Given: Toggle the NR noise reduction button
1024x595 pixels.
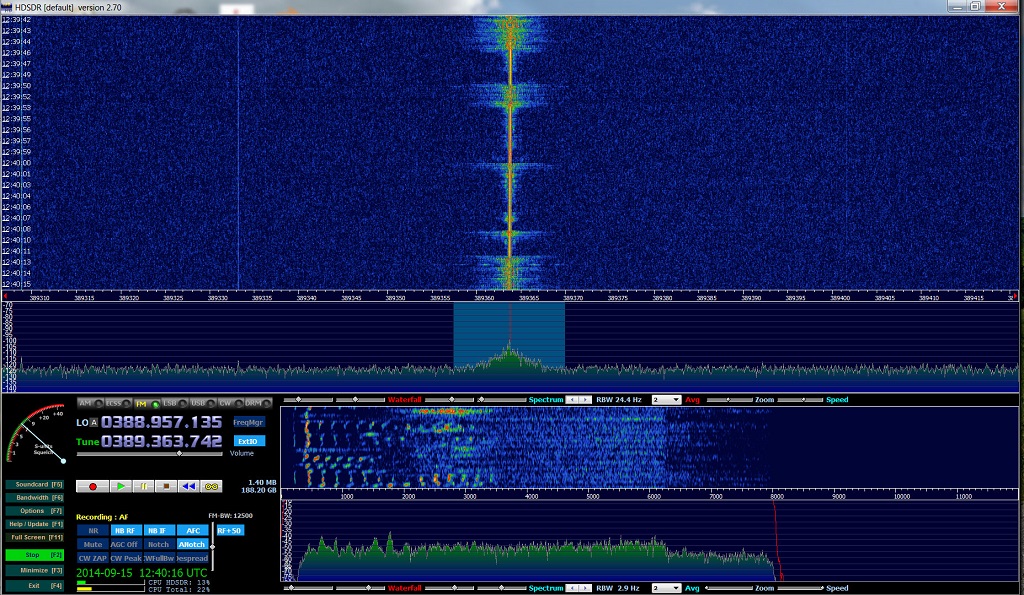Looking at the screenshot, I should pos(93,531).
